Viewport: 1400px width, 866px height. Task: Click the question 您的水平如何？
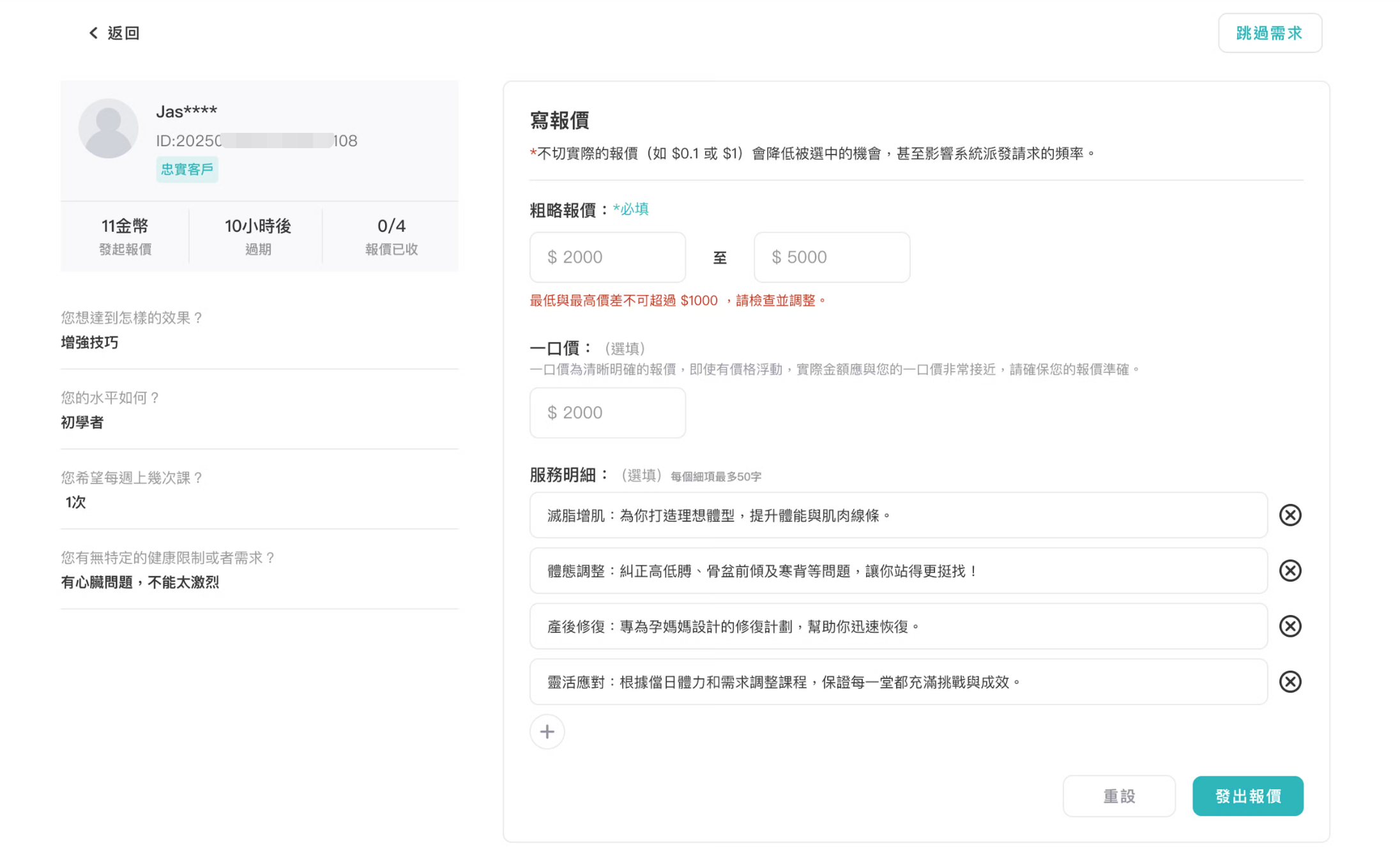pos(110,397)
